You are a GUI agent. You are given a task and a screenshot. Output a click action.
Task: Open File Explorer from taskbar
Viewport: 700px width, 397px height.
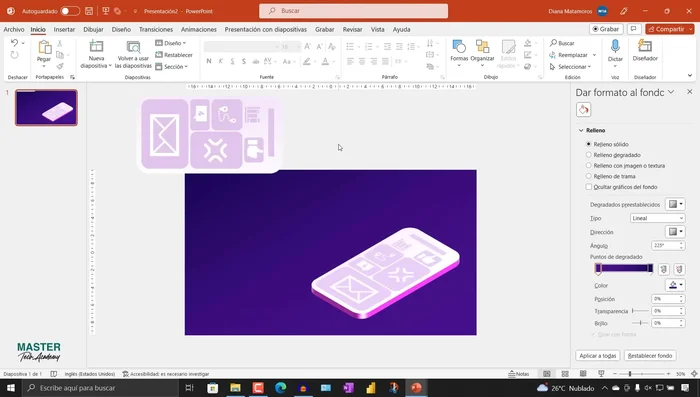click(235, 388)
